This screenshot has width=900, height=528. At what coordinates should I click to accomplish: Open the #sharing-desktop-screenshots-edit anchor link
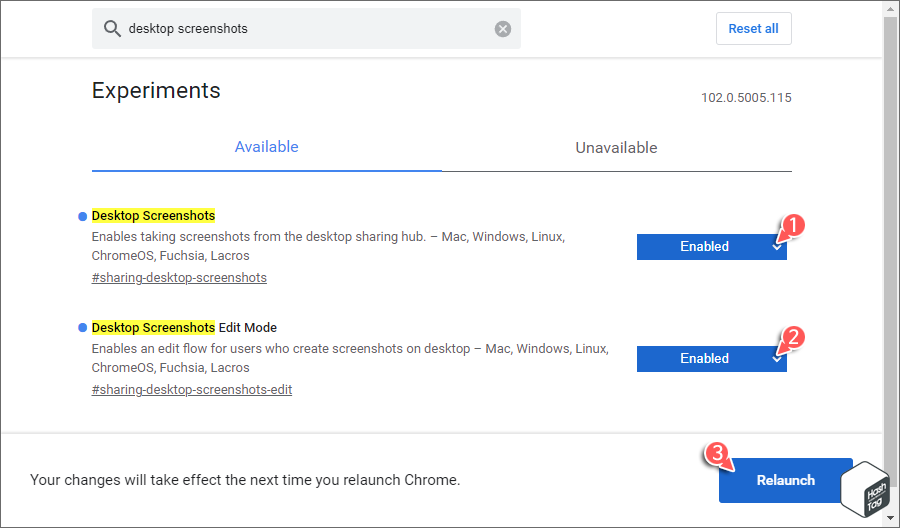tap(192, 390)
